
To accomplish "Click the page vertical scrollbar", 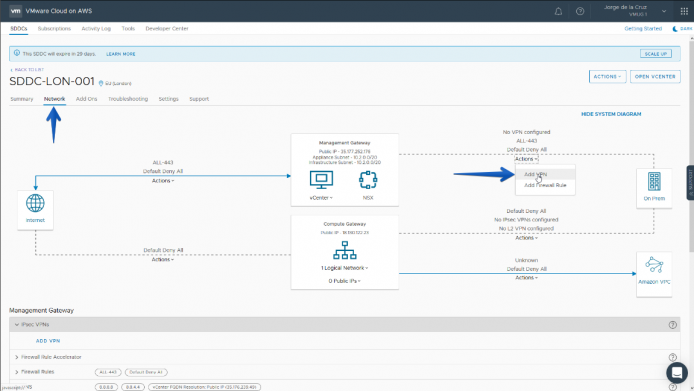I will (691, 146).
